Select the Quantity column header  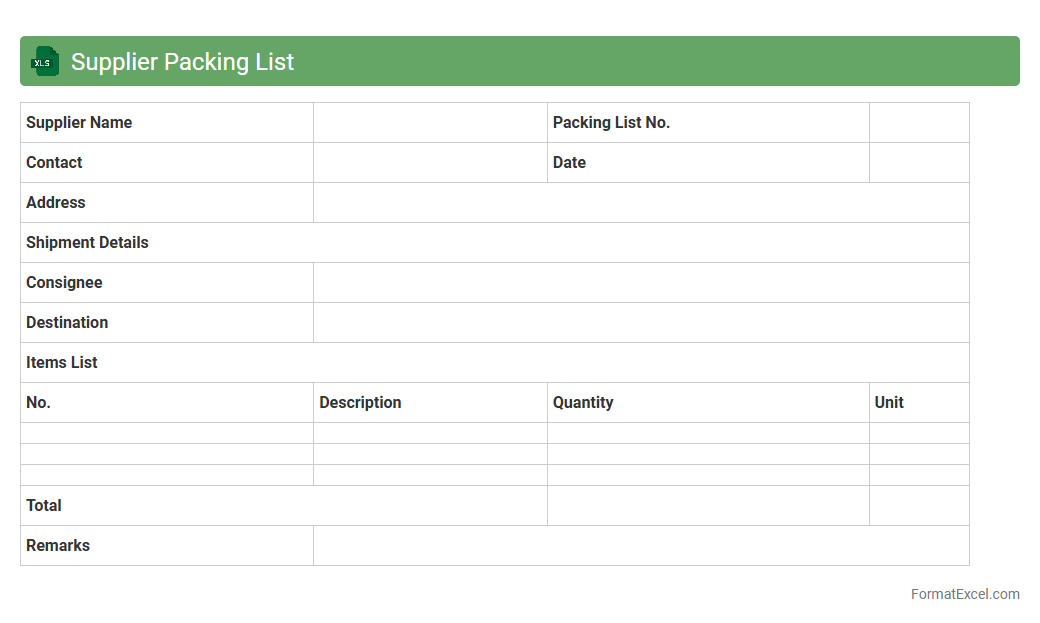pyautogui.click(x=583, y=403)
